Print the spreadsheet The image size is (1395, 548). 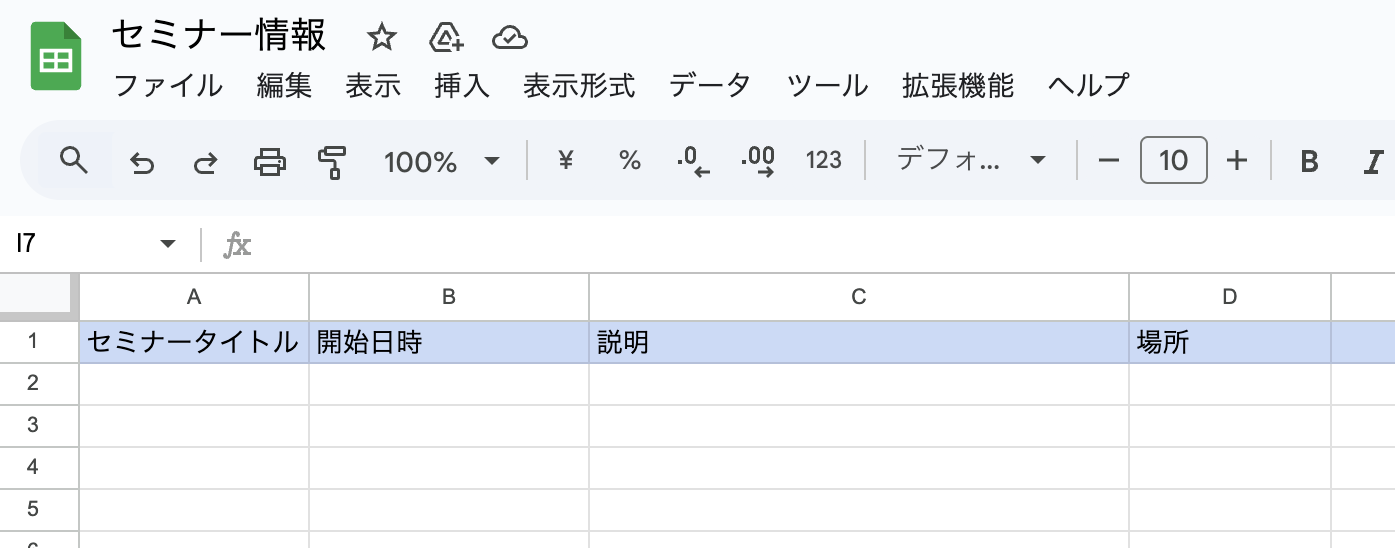269,161
